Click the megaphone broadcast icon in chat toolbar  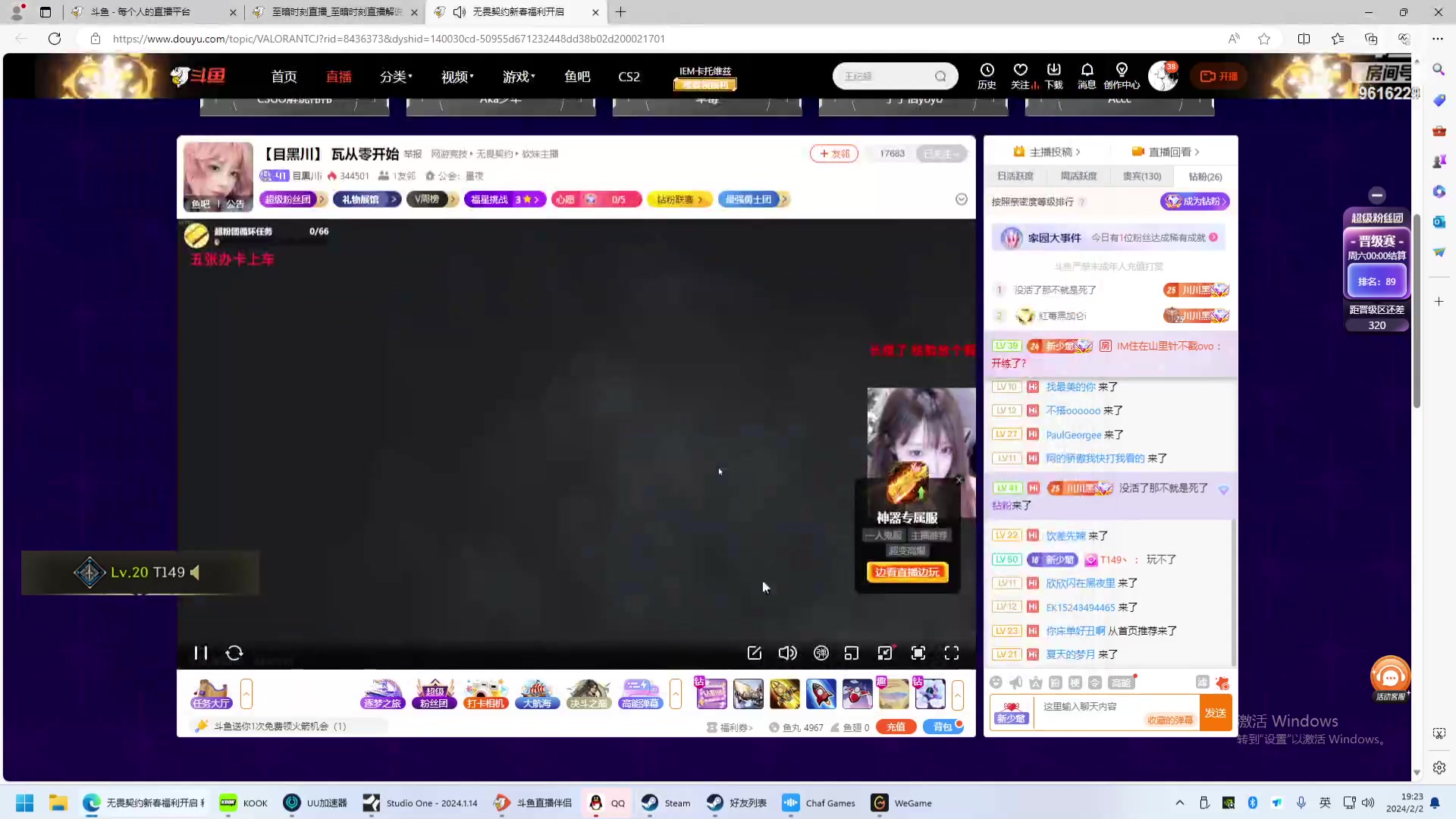[1016, 682]
